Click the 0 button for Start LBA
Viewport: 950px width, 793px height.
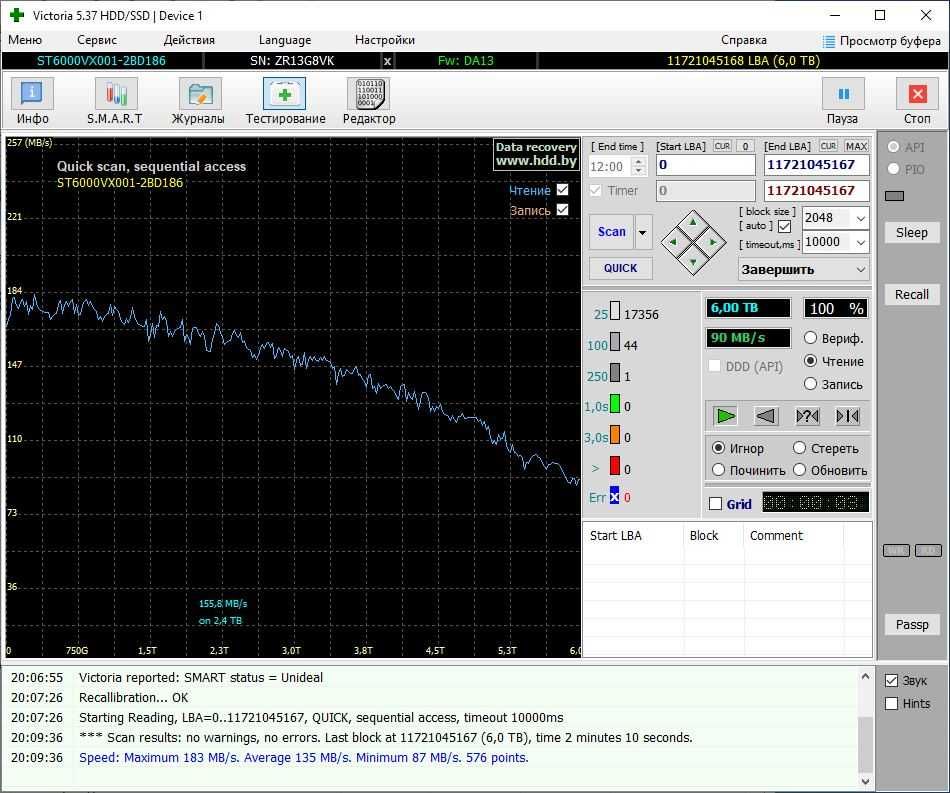[x=745, y=146]
